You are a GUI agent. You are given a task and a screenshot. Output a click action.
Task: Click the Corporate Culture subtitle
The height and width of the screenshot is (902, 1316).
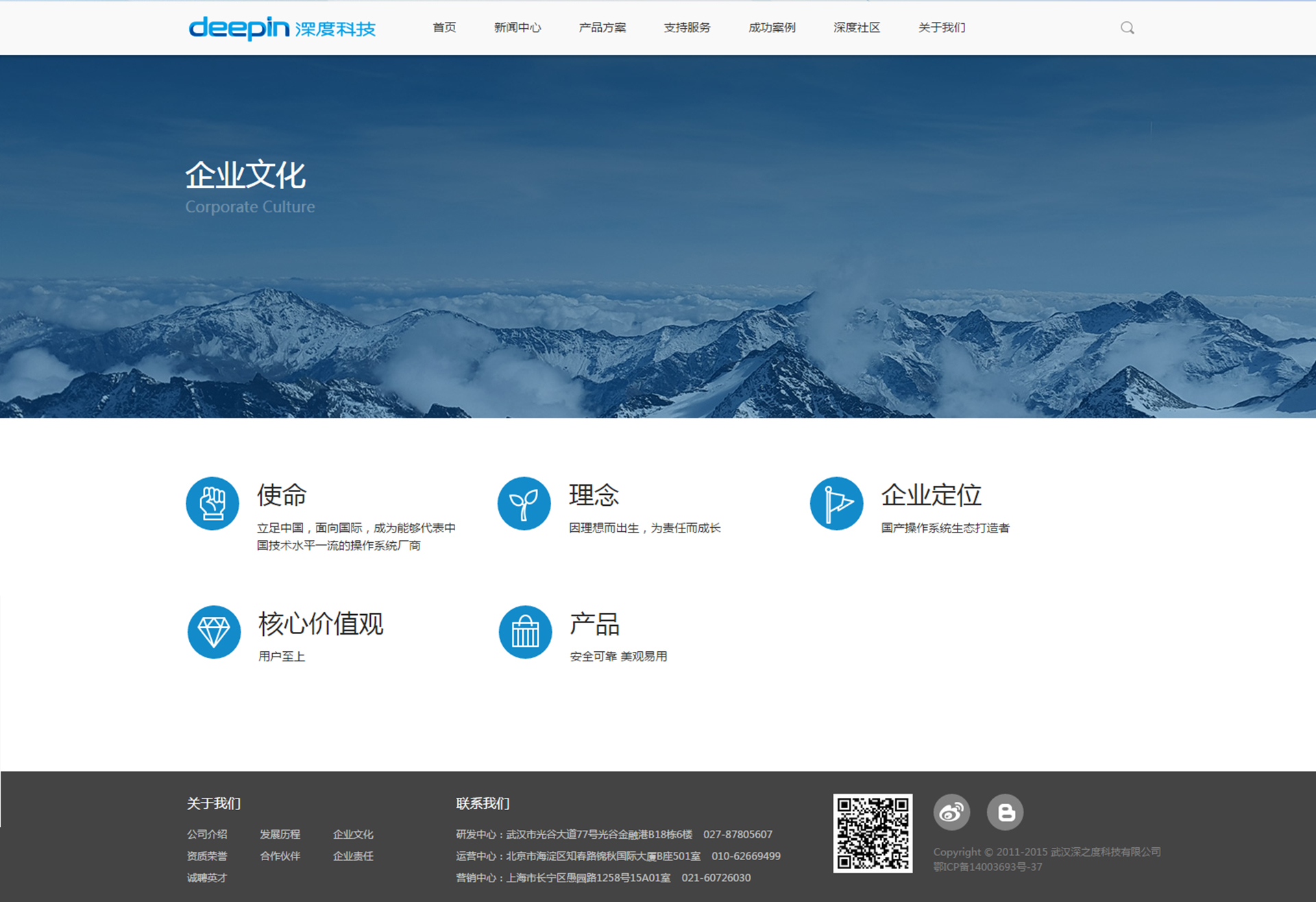[x=250, y=206]
